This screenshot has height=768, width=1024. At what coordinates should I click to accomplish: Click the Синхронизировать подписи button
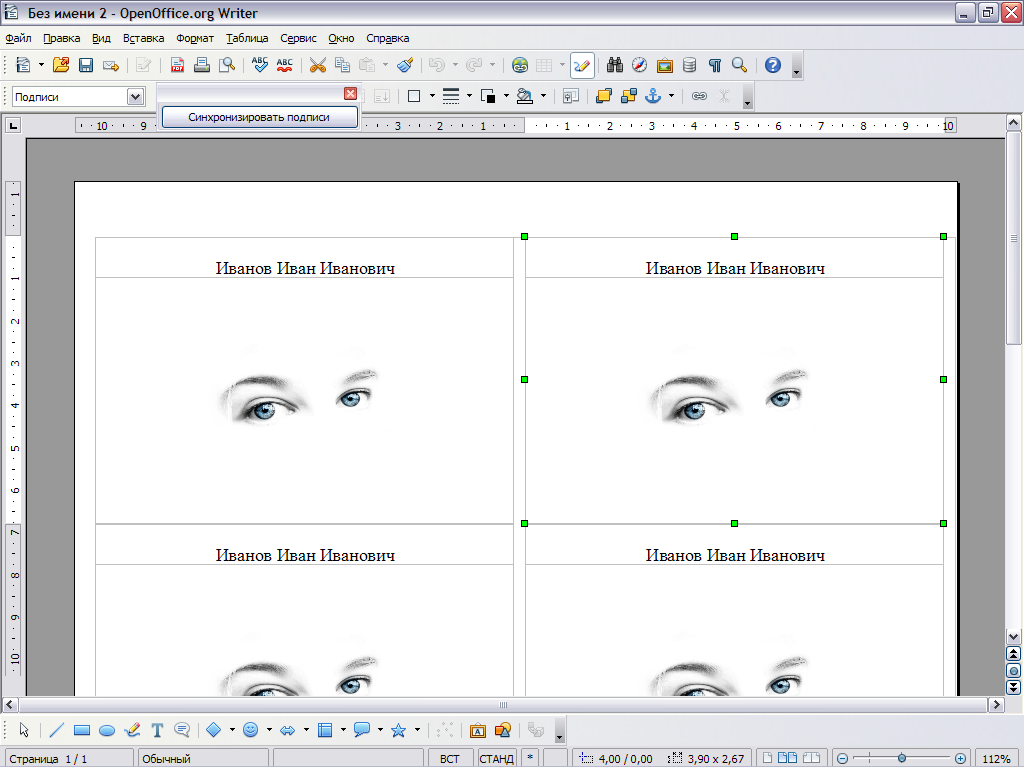pyautogui.click(x=259, y=118)
